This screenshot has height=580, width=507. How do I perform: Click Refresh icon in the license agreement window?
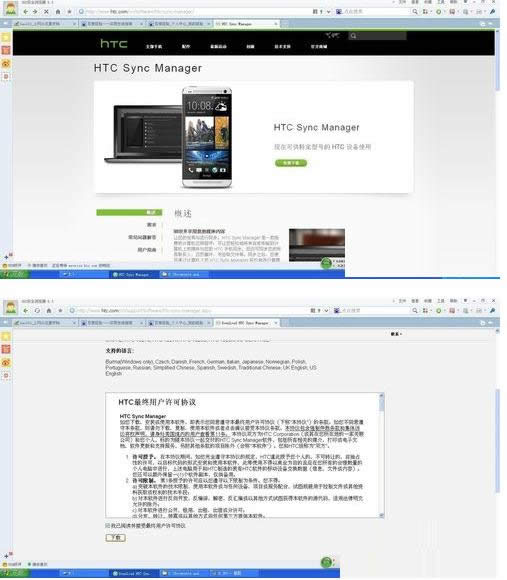click(x=37, y=311)
